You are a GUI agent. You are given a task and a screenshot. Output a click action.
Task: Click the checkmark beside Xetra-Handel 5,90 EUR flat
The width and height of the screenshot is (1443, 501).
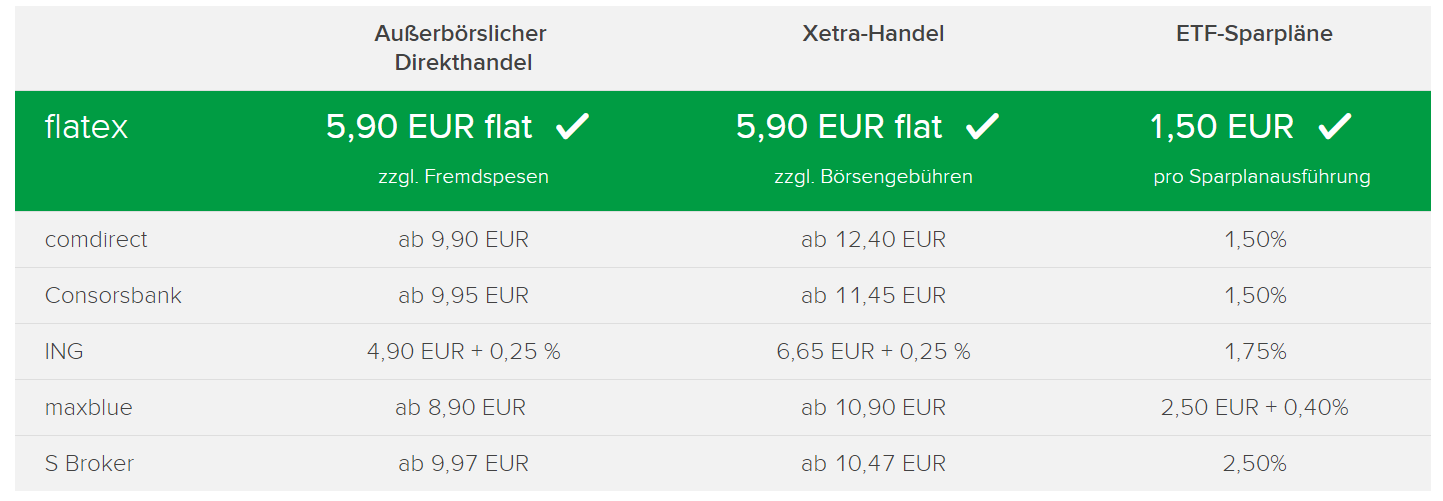click(x=983, y=127)
